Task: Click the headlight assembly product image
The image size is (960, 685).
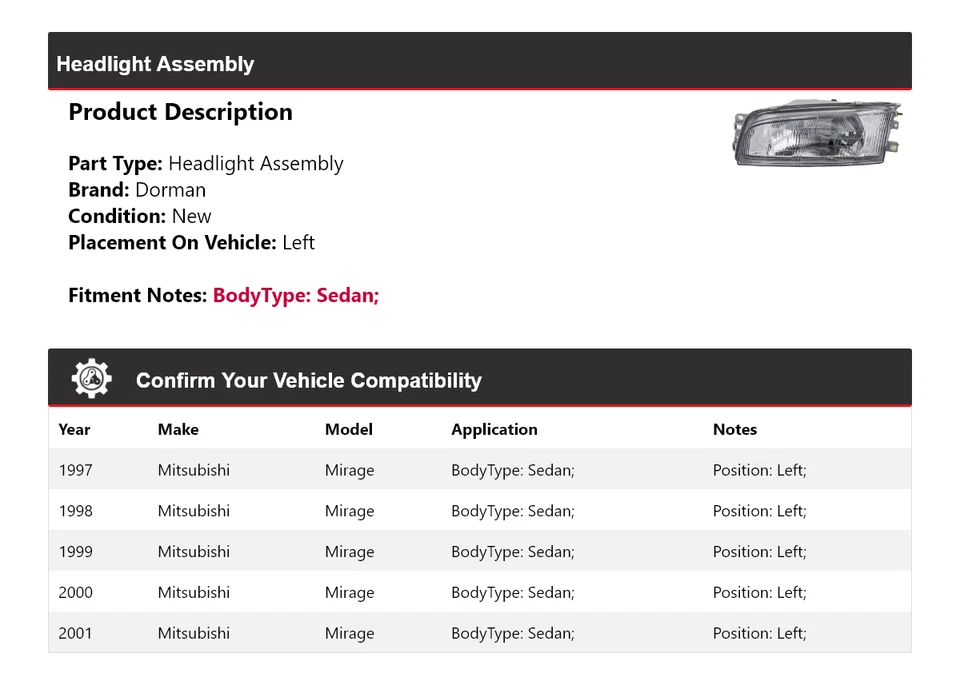Action: (817, 132)
